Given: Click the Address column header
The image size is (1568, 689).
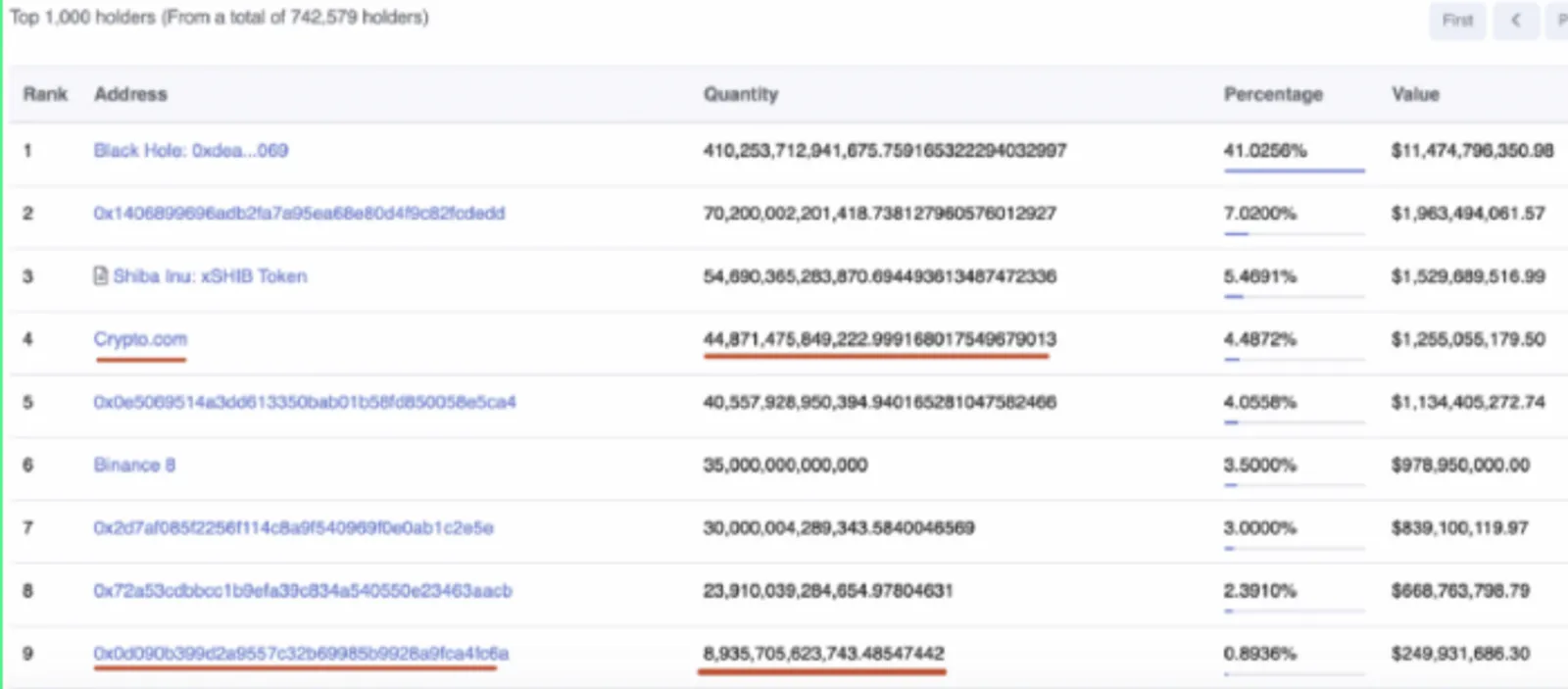Looking at the screenshot, I should [x=130, y=94].
